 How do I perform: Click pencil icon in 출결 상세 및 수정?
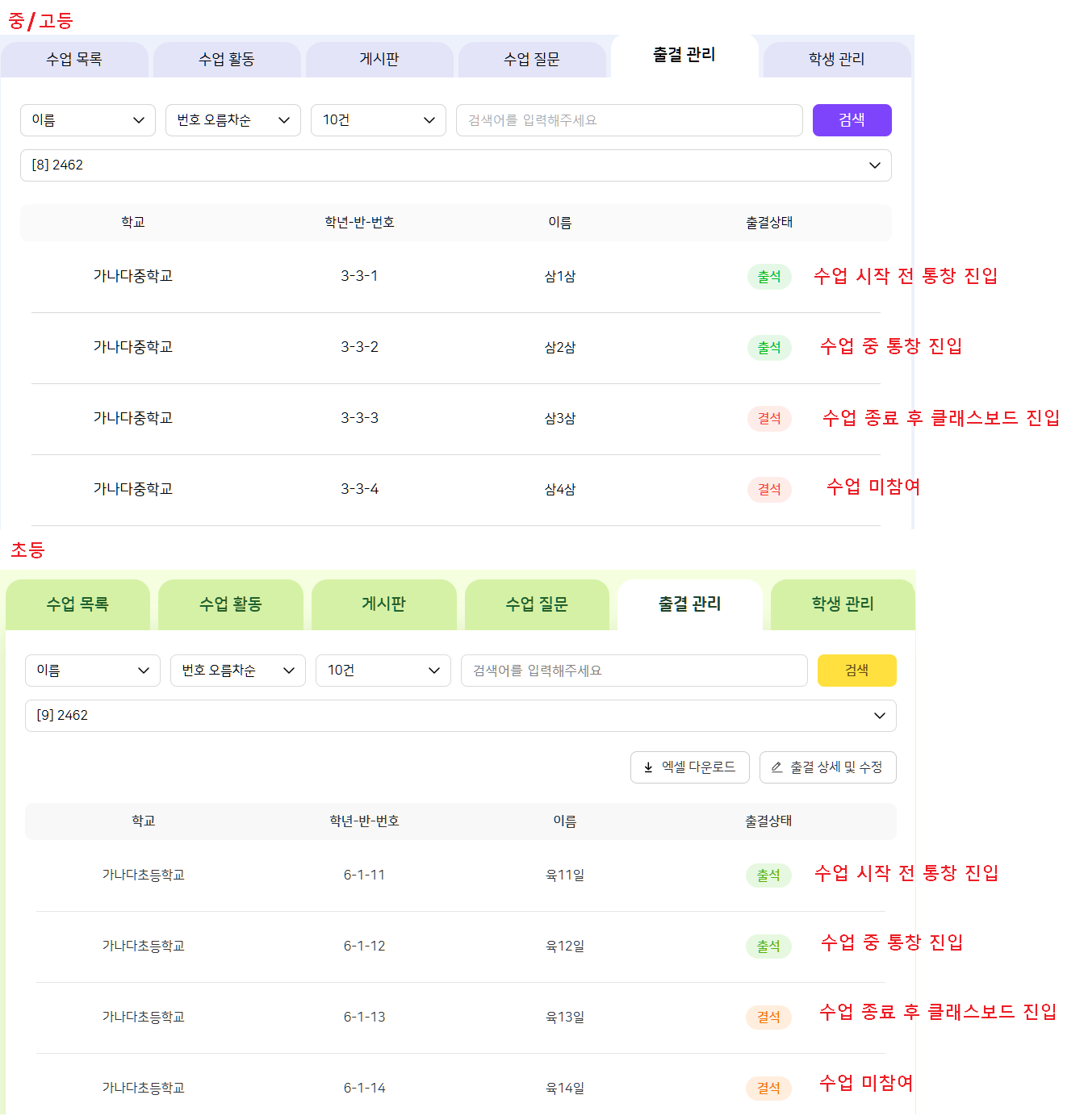[x=776, y=767]
